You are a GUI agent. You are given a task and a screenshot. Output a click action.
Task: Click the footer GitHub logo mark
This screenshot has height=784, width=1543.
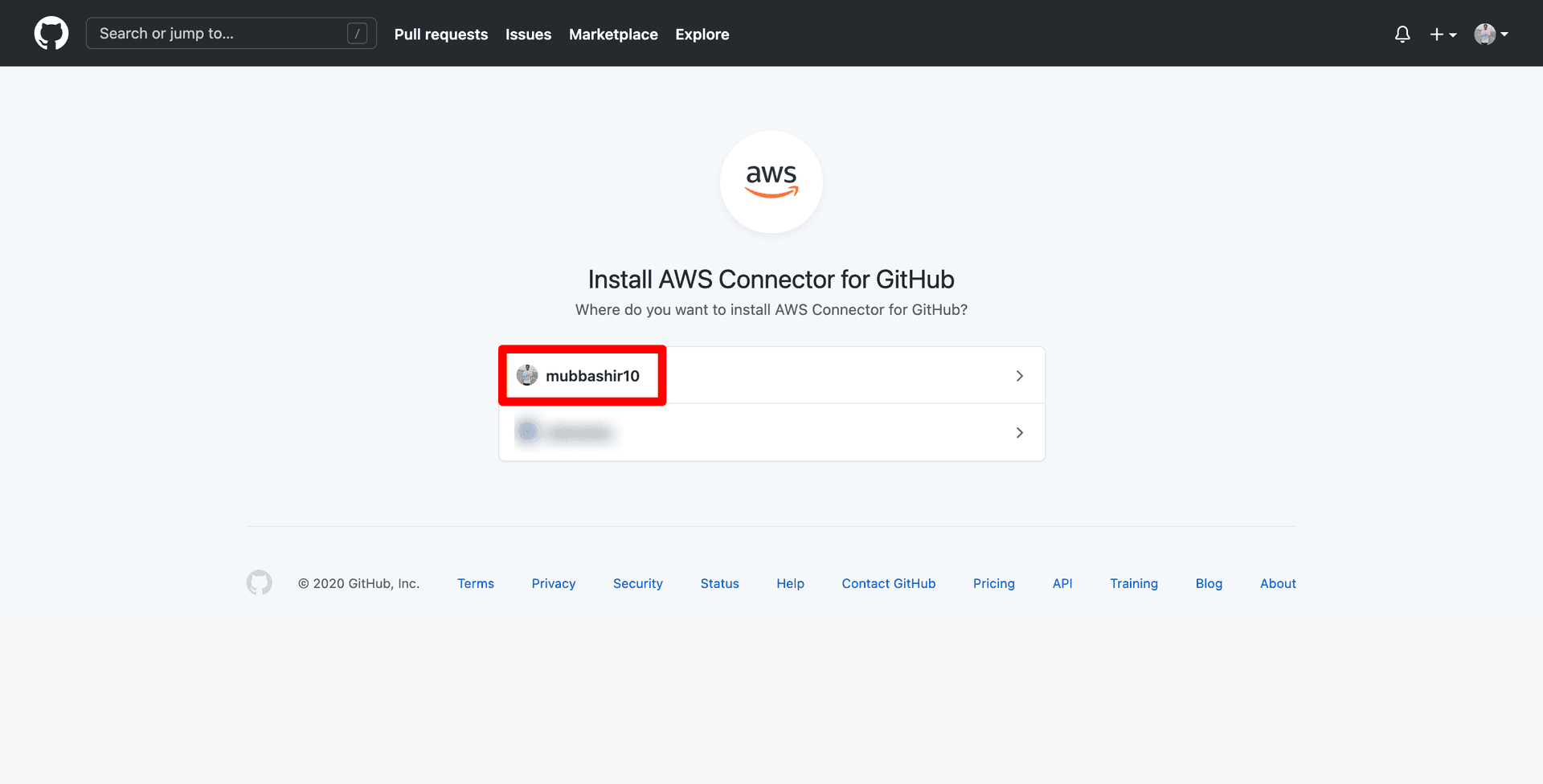[260, 582]
